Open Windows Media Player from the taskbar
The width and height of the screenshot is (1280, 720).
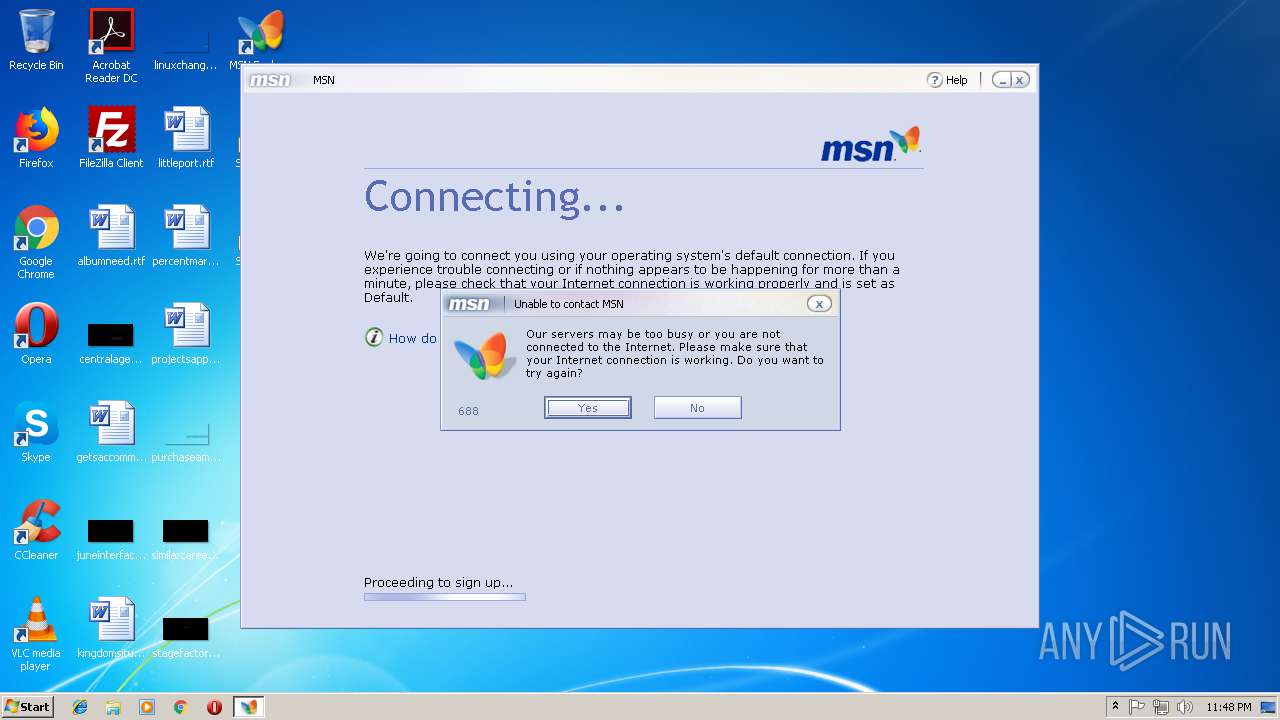[147, 707]
